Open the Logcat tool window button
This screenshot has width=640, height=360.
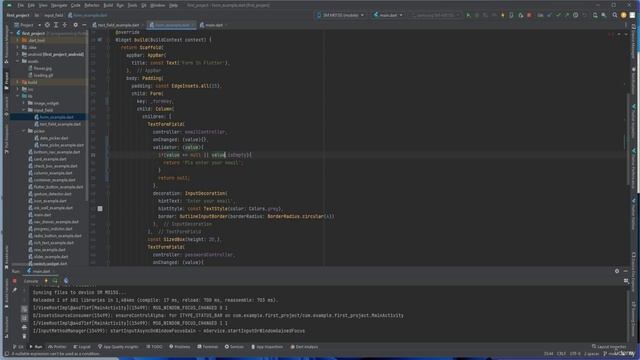(x=82, y=347)
